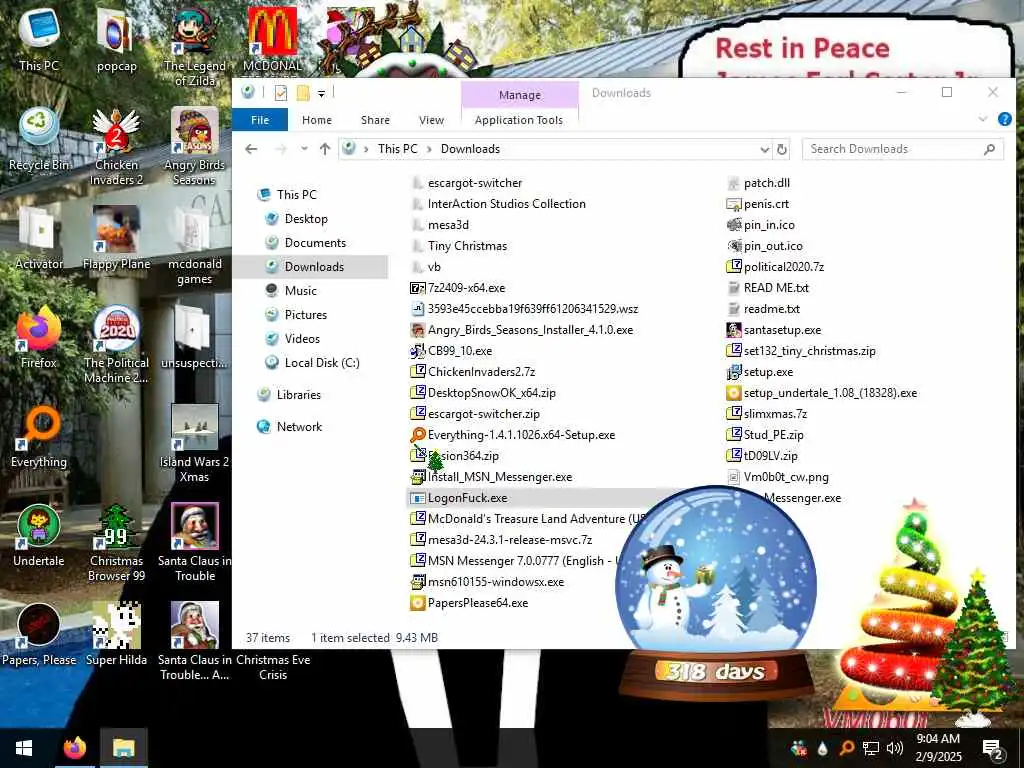Open the notification center icon
Image resolution: width=1024 pixels, height=768 pixels.
993,749
